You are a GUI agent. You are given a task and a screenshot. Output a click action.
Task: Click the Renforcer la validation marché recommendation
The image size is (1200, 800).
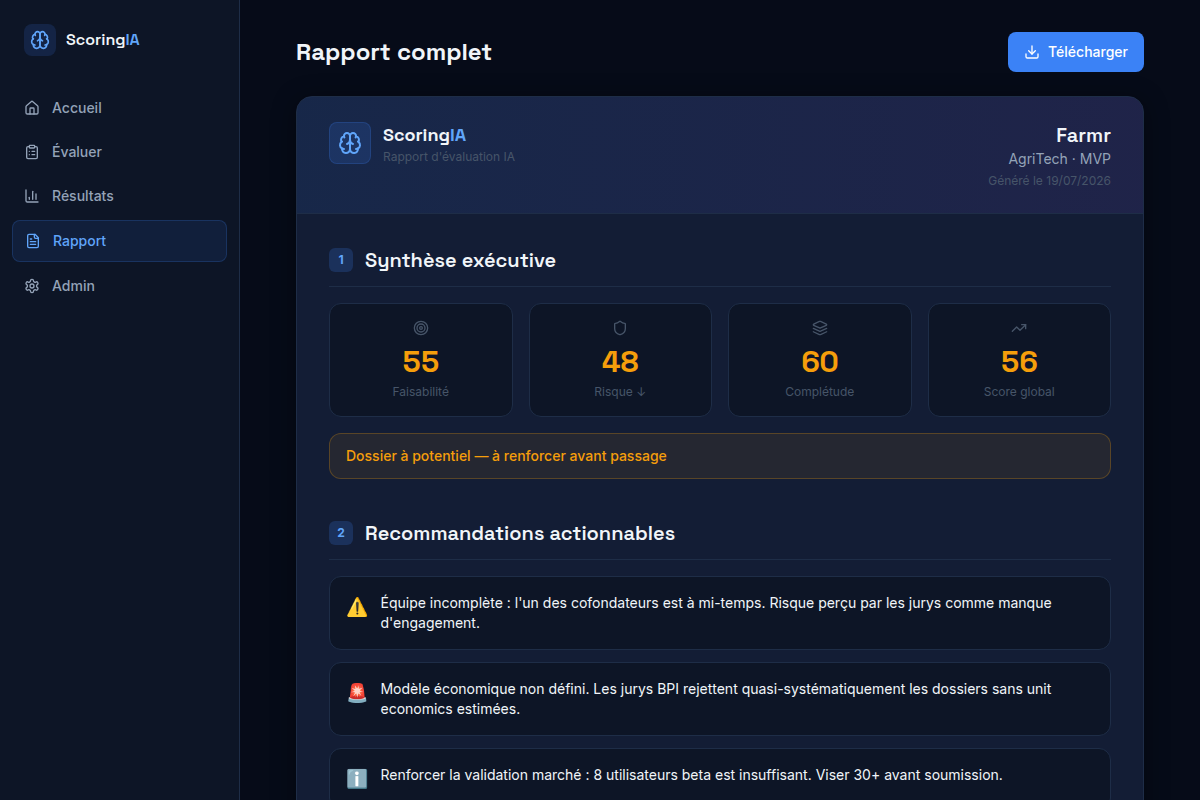tap(720, 775)
